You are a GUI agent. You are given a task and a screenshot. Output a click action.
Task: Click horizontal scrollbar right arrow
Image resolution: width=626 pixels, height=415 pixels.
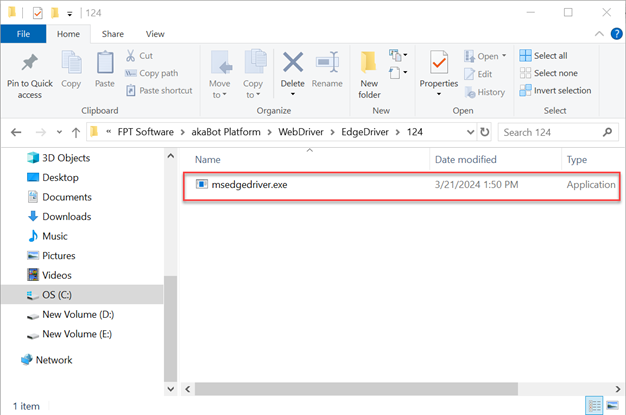[618, 389]
